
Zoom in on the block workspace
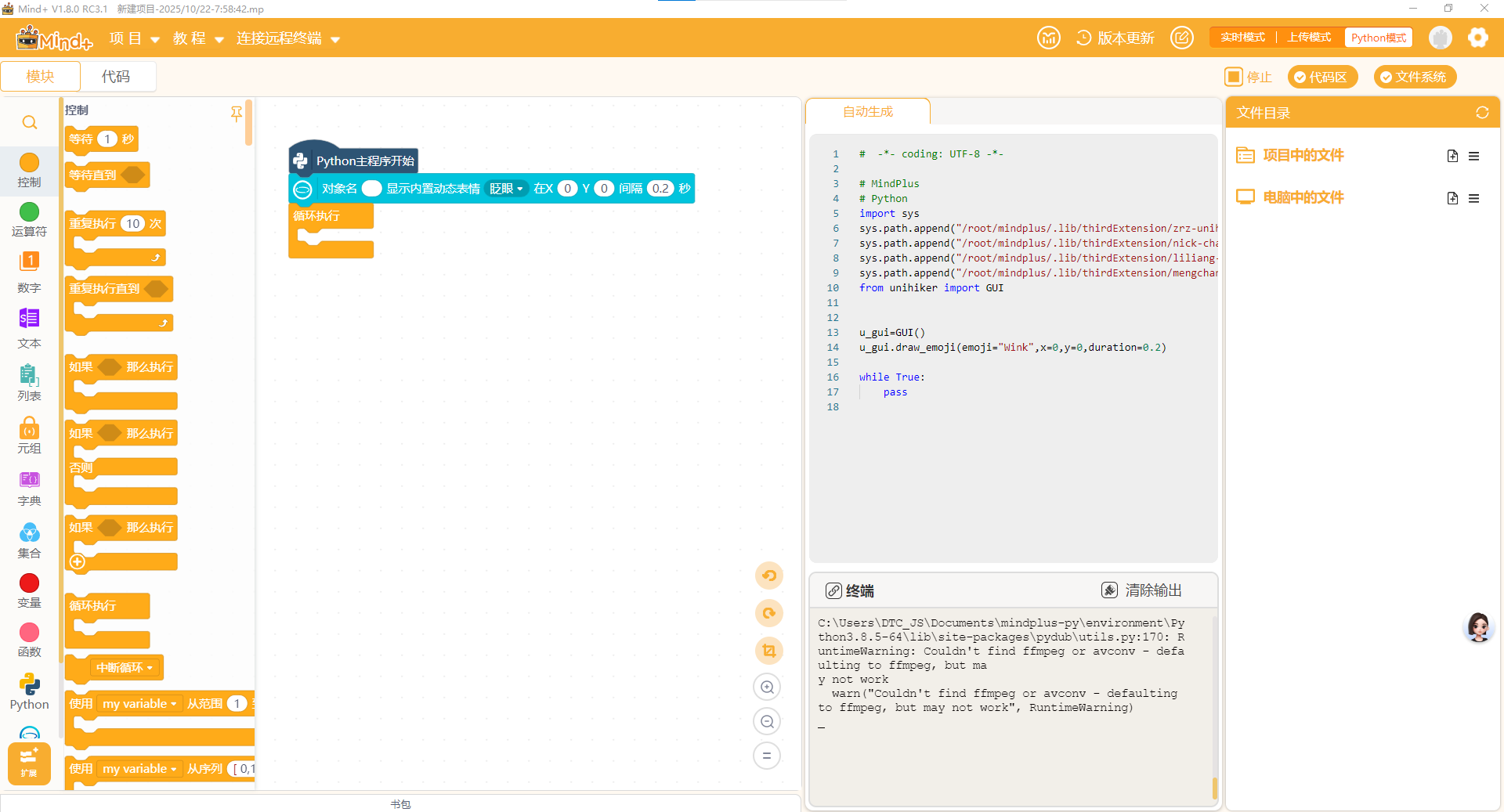pos(768,687)
